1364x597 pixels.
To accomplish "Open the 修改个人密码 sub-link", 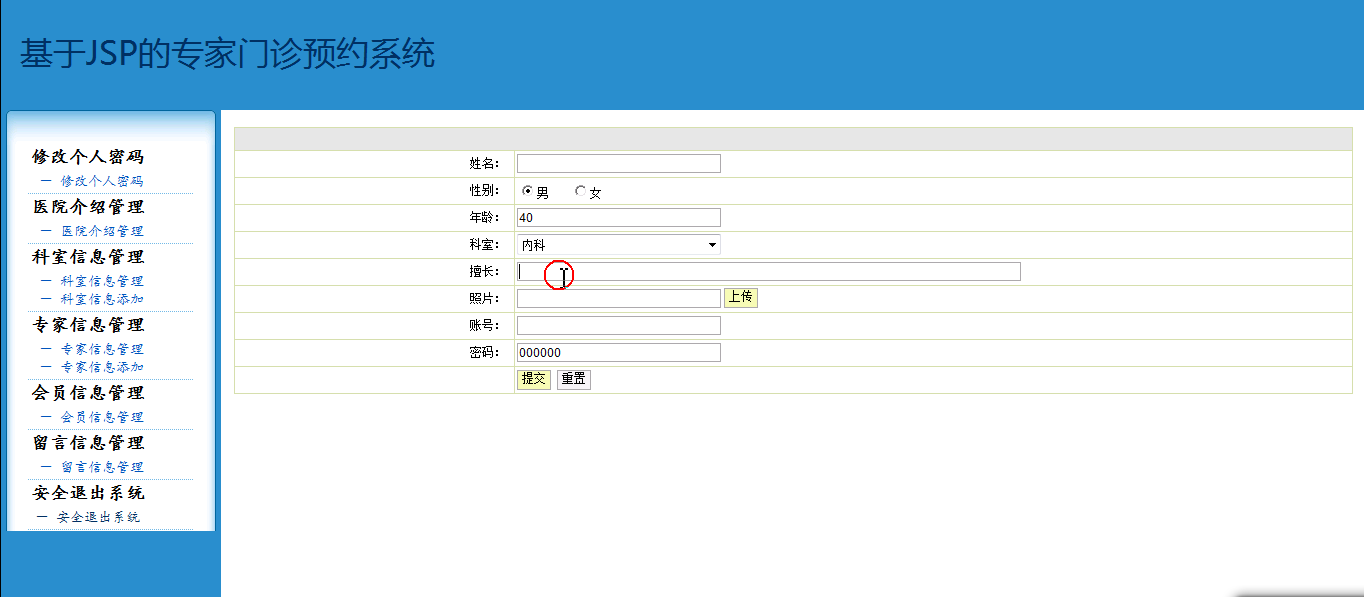I will coord(102,181).
